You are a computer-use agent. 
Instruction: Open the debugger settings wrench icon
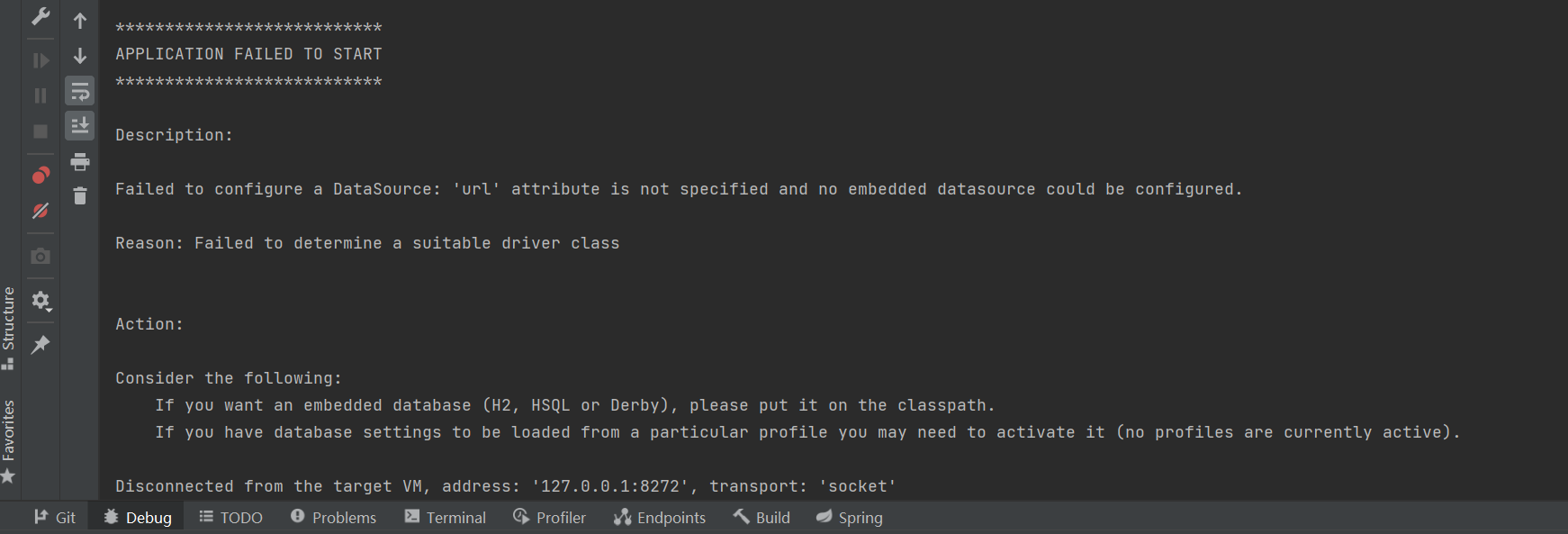click(40, 16)
